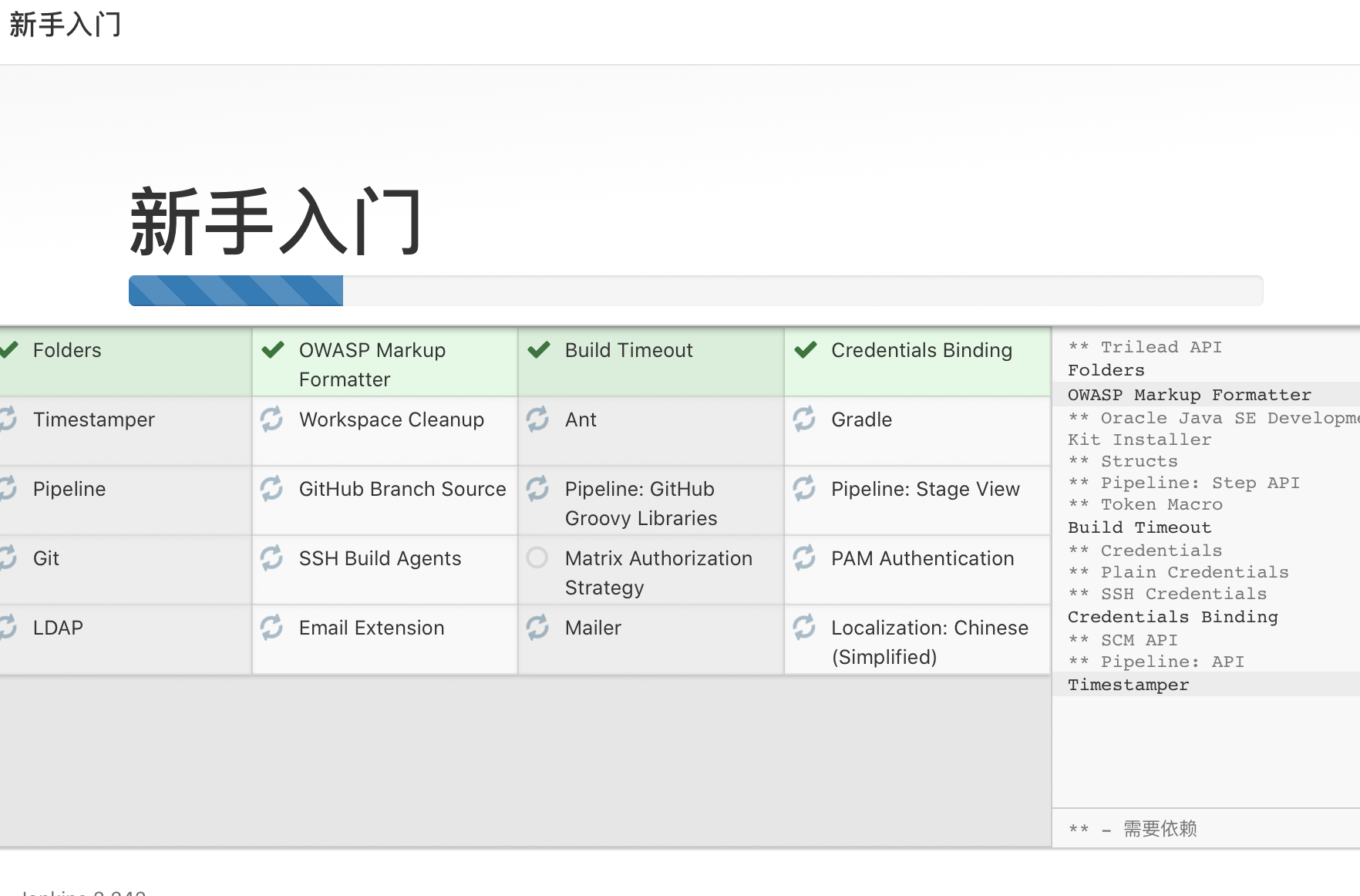
Task: Click the spinner icon for GitHub Branch Source
Action: pos(271,488)
